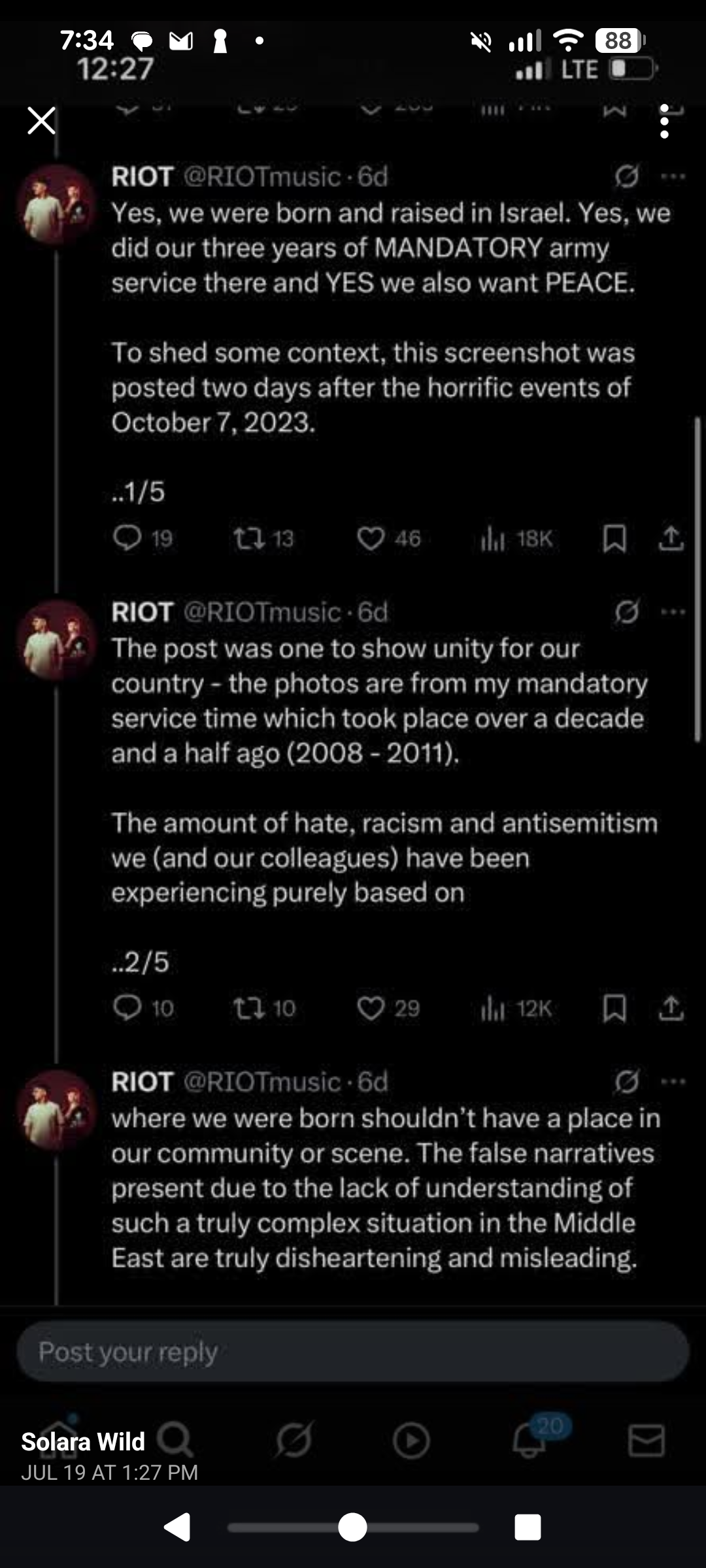Open more options on 2/5 tweet
Image resolution: width=706 pixels, height=1568 pixels.
[x=673, y=612]
